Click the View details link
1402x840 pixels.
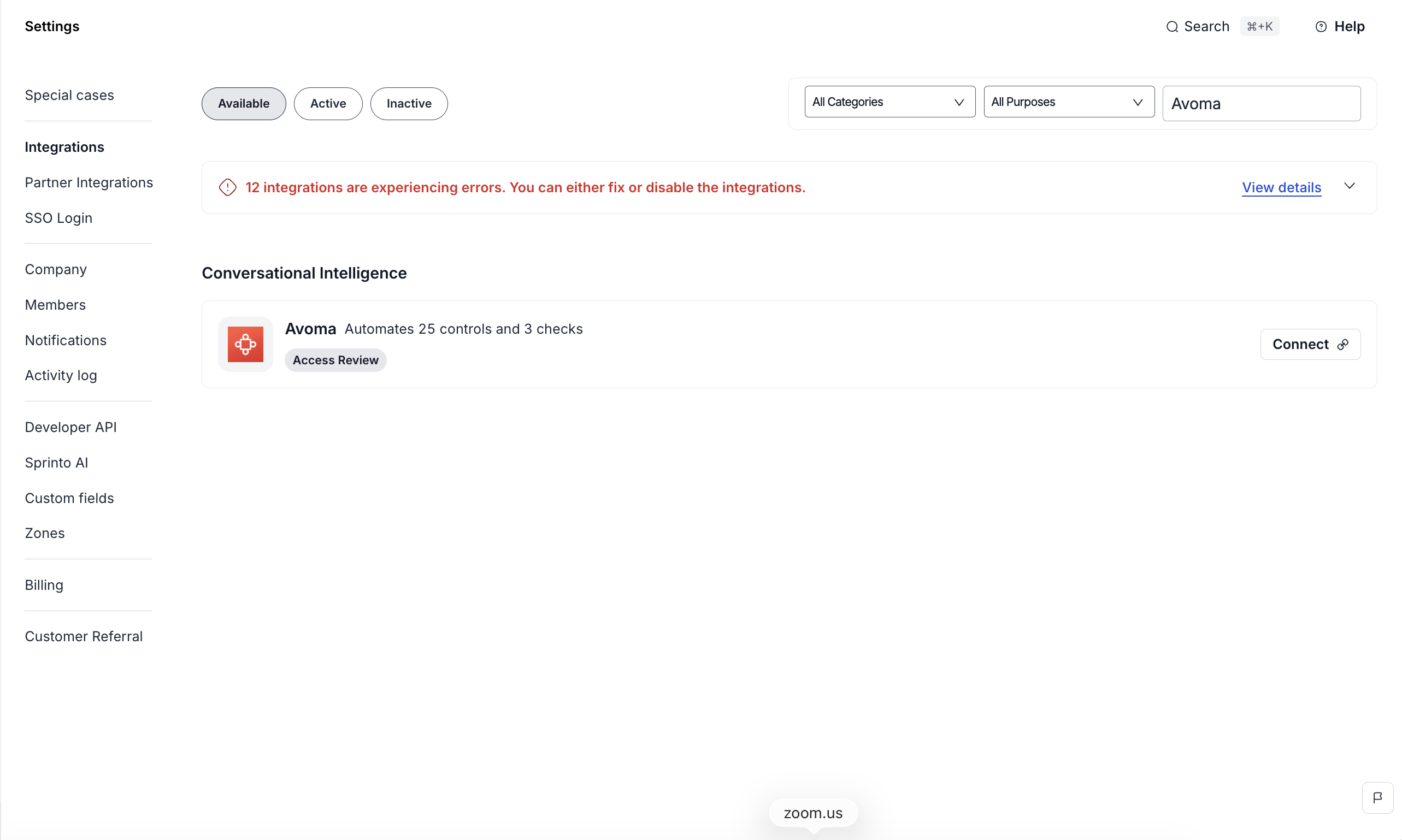click(1281, 187)
